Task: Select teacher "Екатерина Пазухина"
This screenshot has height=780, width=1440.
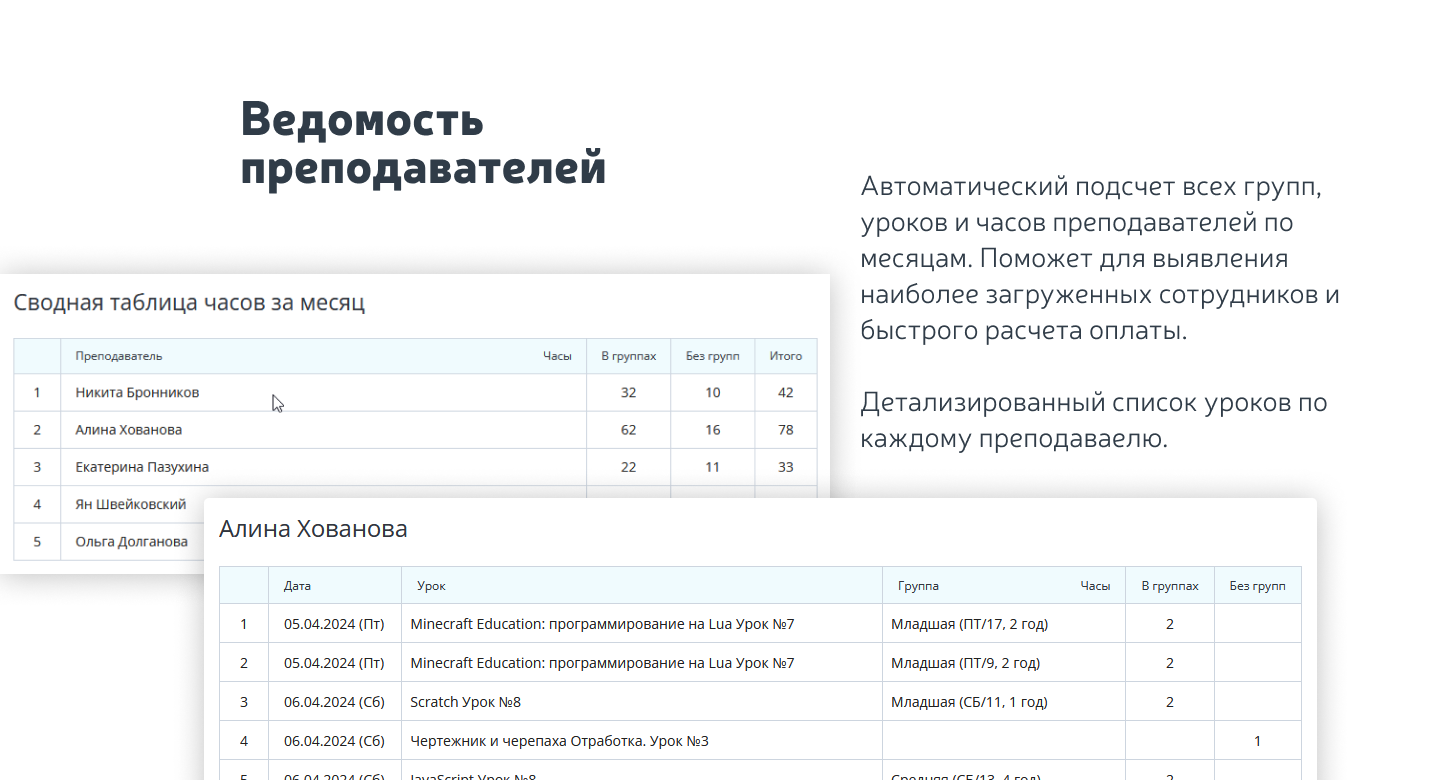Action: coord(142,467)
